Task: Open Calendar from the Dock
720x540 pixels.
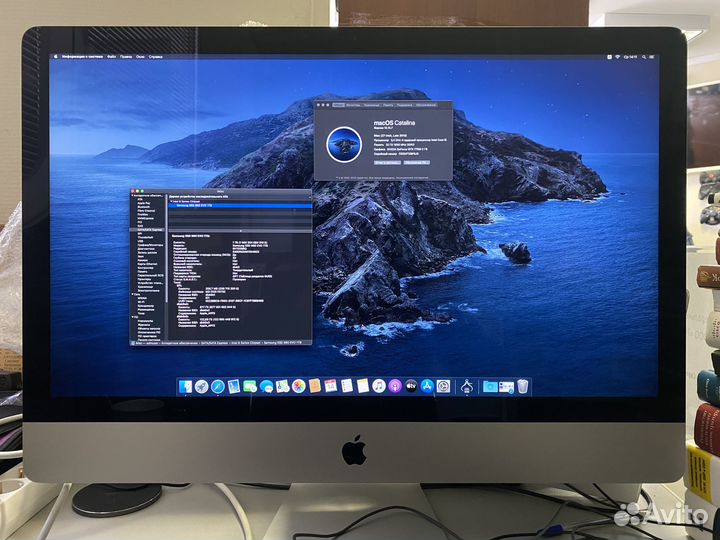Action: coord(331,386)
